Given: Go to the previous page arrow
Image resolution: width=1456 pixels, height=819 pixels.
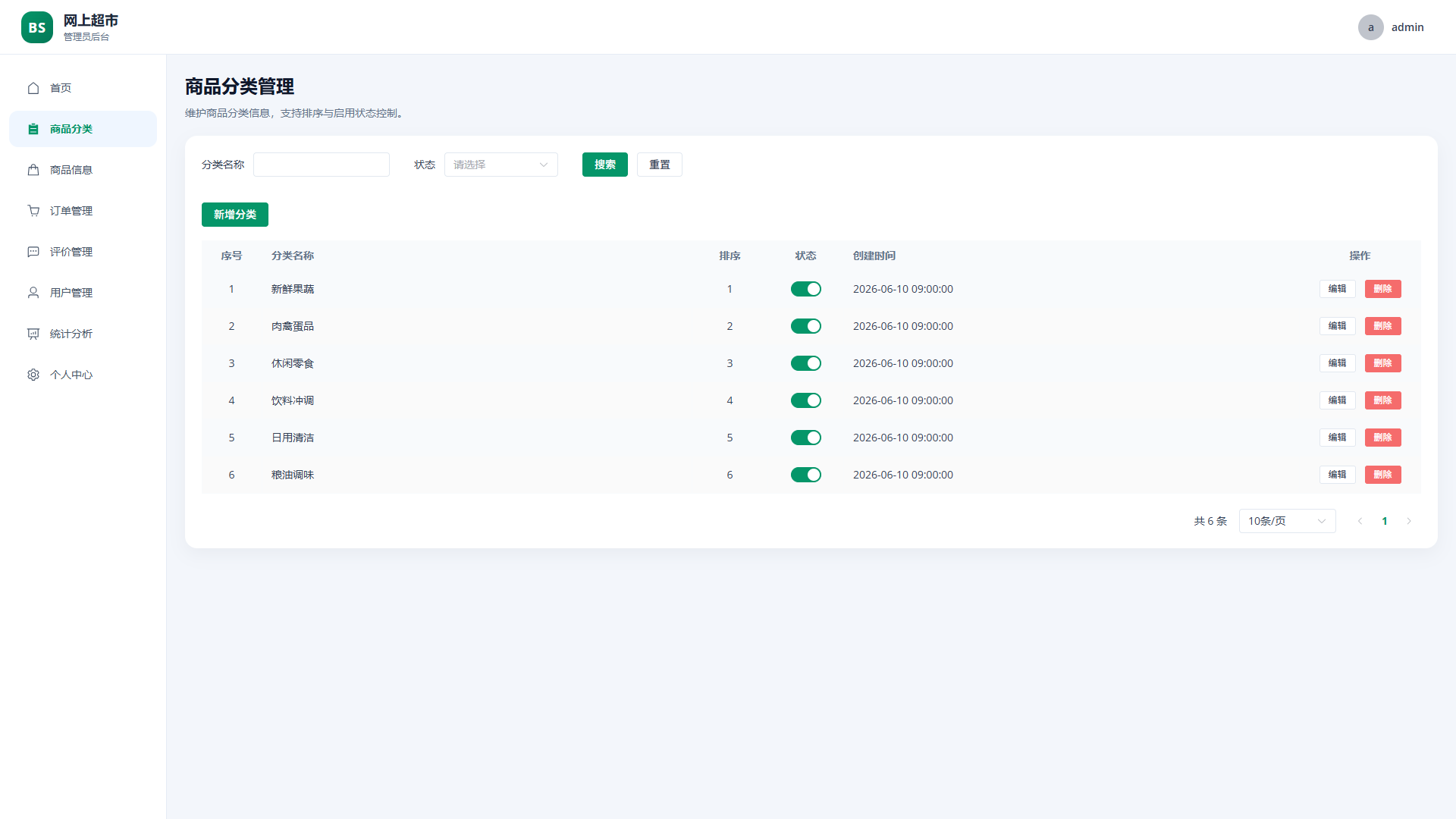Looking at the screenshot, I should click(1360, 521).
